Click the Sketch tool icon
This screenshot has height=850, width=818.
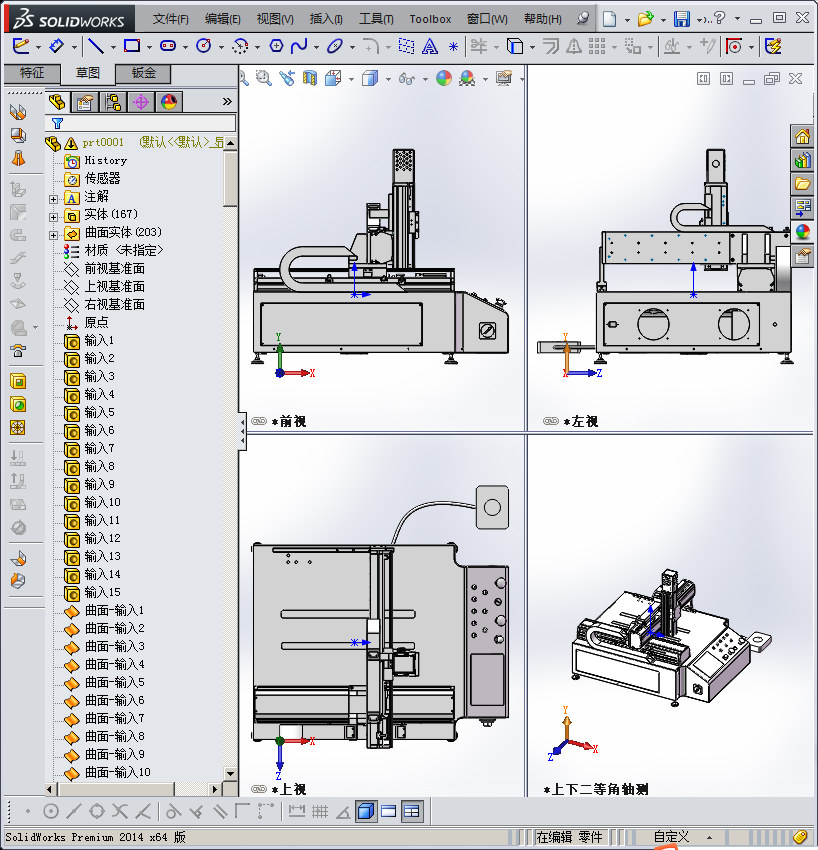pos(21,46)
